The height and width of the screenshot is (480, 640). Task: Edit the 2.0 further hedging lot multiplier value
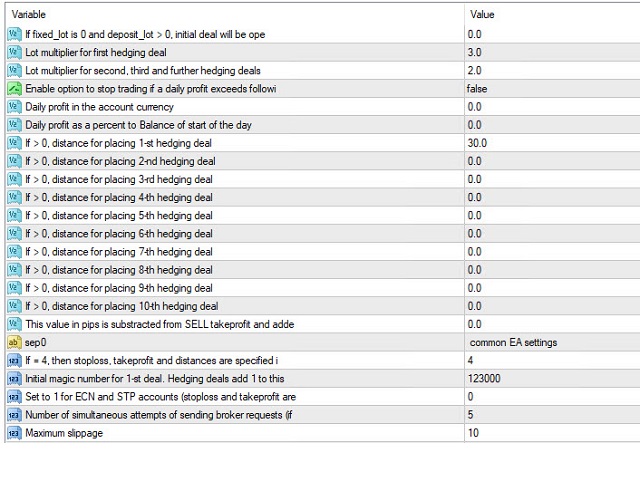pos(474,70)
